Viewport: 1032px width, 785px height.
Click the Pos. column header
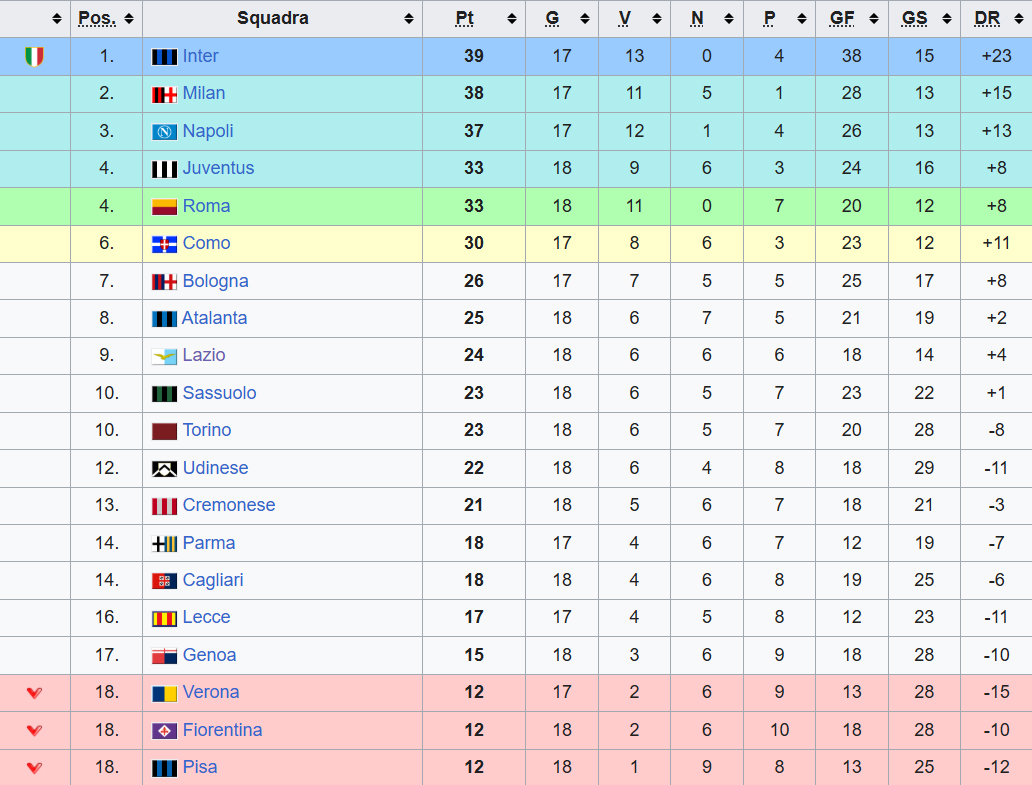coord(97,18)
